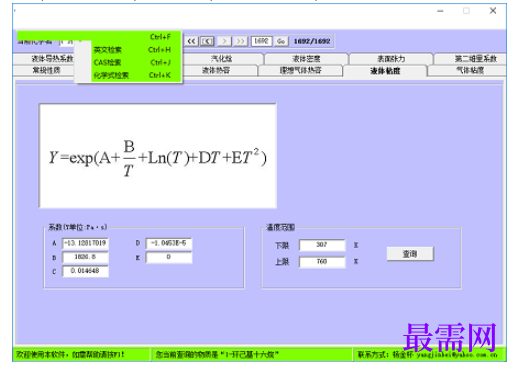Select the active 液体粘度 tab
515x369 pixels.
pos(385,71)
